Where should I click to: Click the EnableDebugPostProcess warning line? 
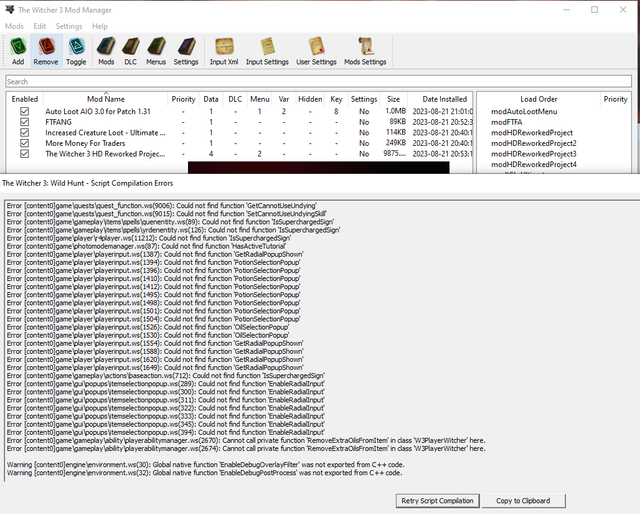[x=204, y=473]
